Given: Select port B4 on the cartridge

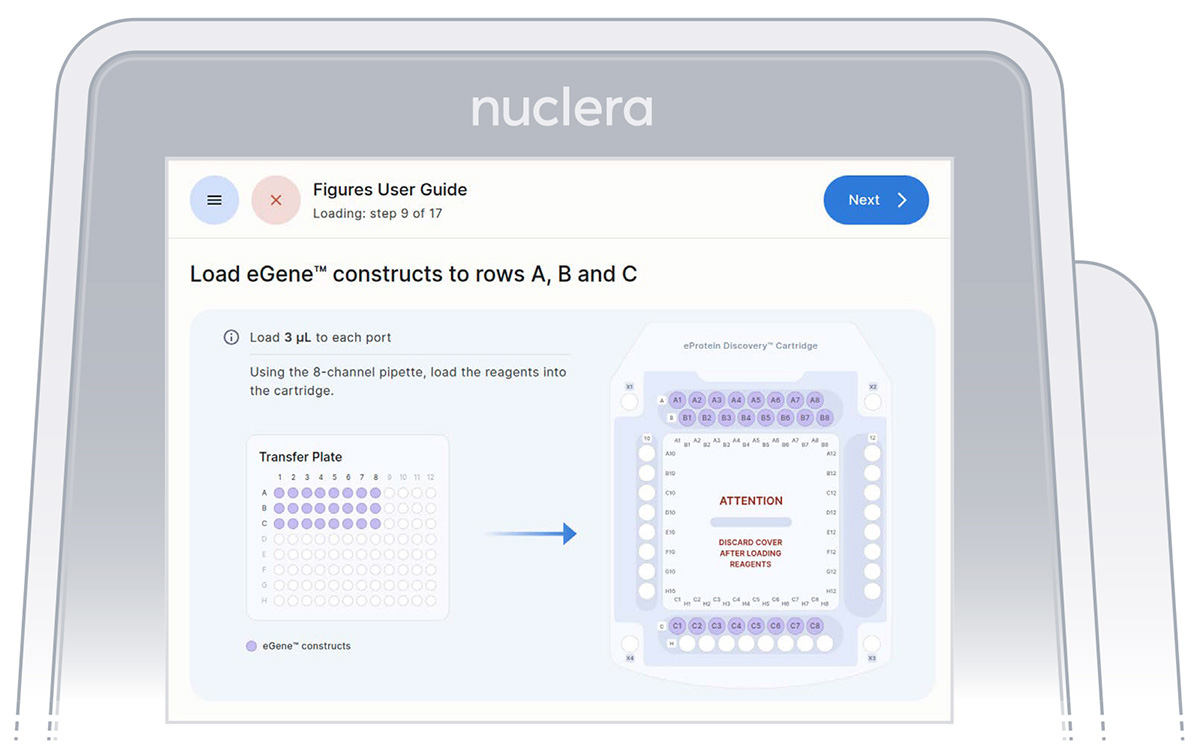Looking at the screenshot, I should [746, 417].
